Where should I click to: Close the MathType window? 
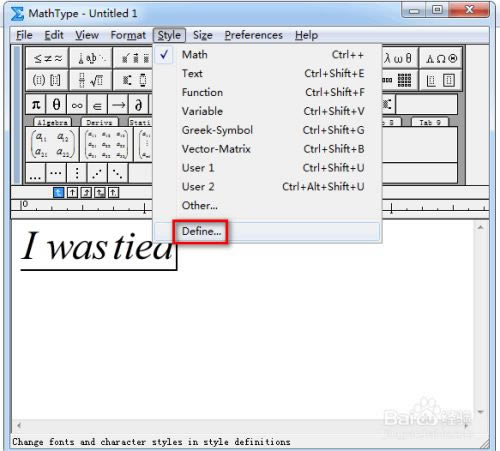pos(469,10)
